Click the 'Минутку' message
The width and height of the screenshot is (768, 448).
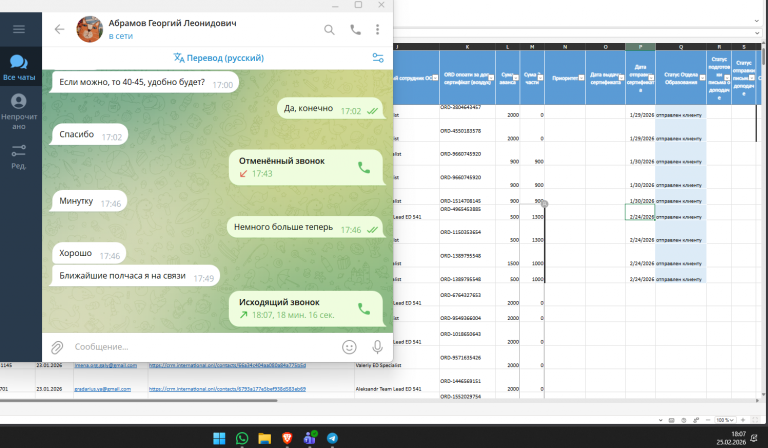(89, 201)
